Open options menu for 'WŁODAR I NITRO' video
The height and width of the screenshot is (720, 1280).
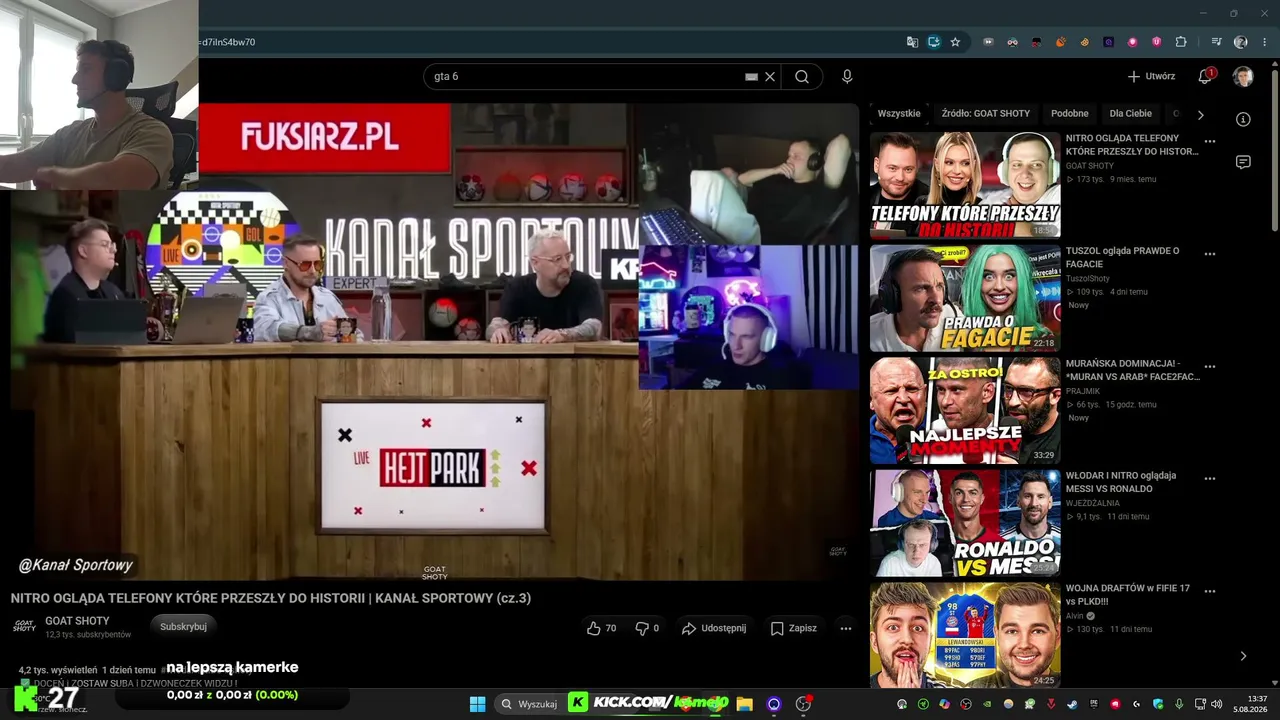pyautogui.click(x=1210, y=478)
